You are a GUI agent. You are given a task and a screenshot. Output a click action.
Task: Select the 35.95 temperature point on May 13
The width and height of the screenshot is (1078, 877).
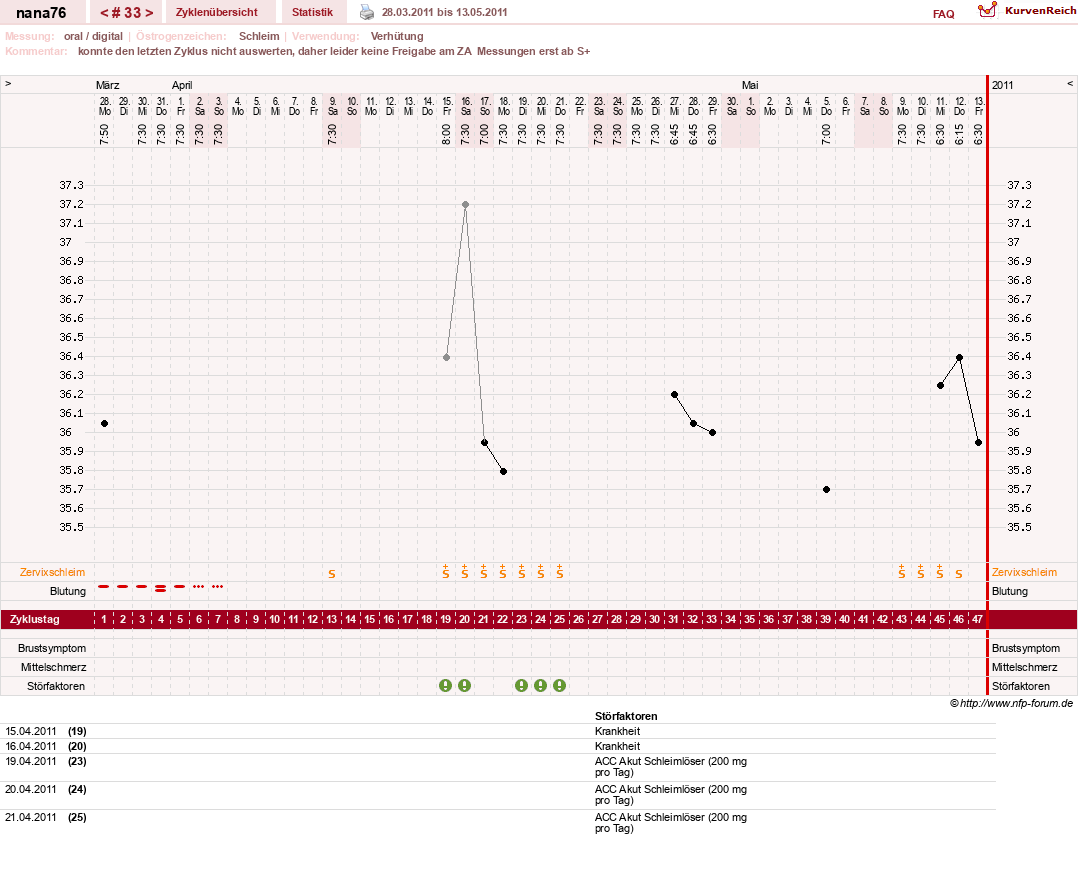point(978,443)
